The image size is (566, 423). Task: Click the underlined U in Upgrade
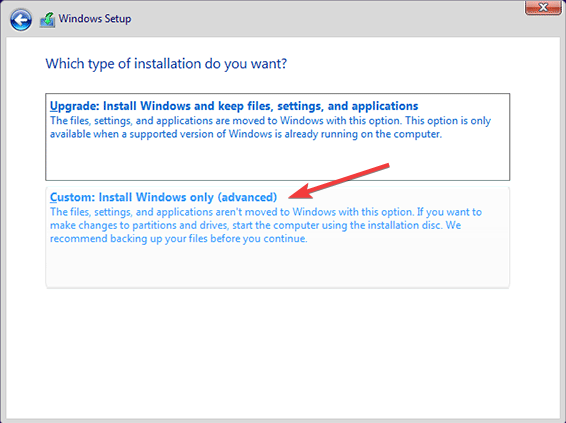(x=54, y=106)
